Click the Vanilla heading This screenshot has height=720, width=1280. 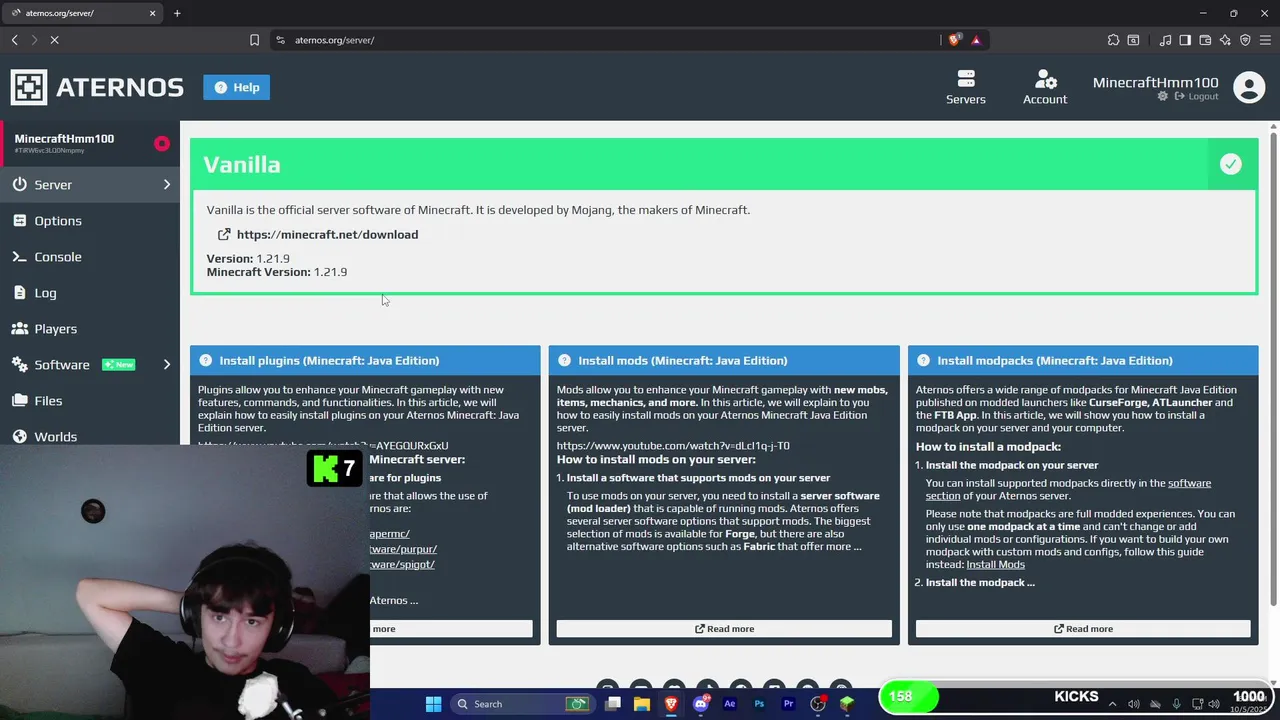242,164
